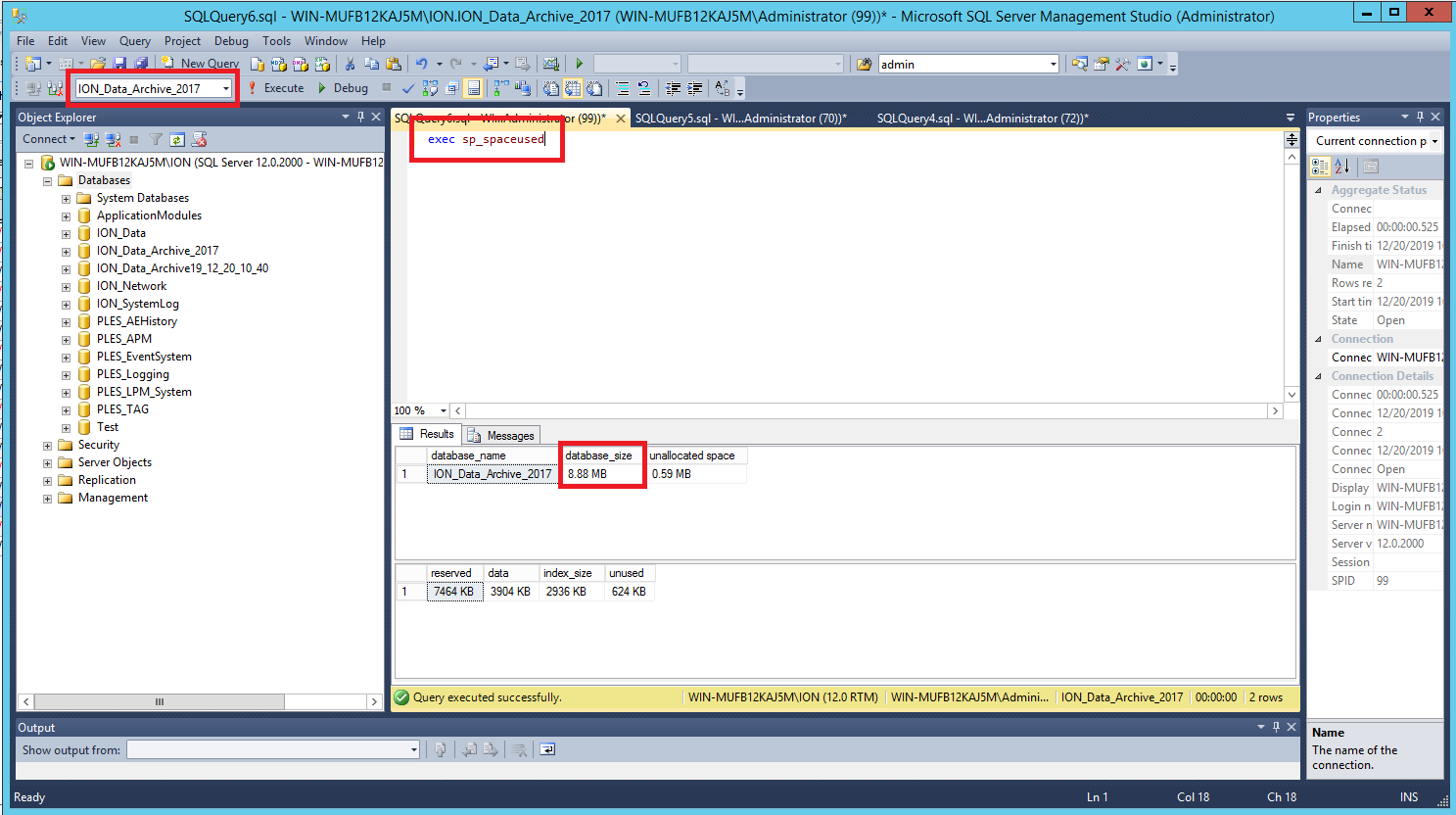Click the Save disk icon in toolbar
Viewport: 1456px width, 815px height.
(x=119, y=64)
